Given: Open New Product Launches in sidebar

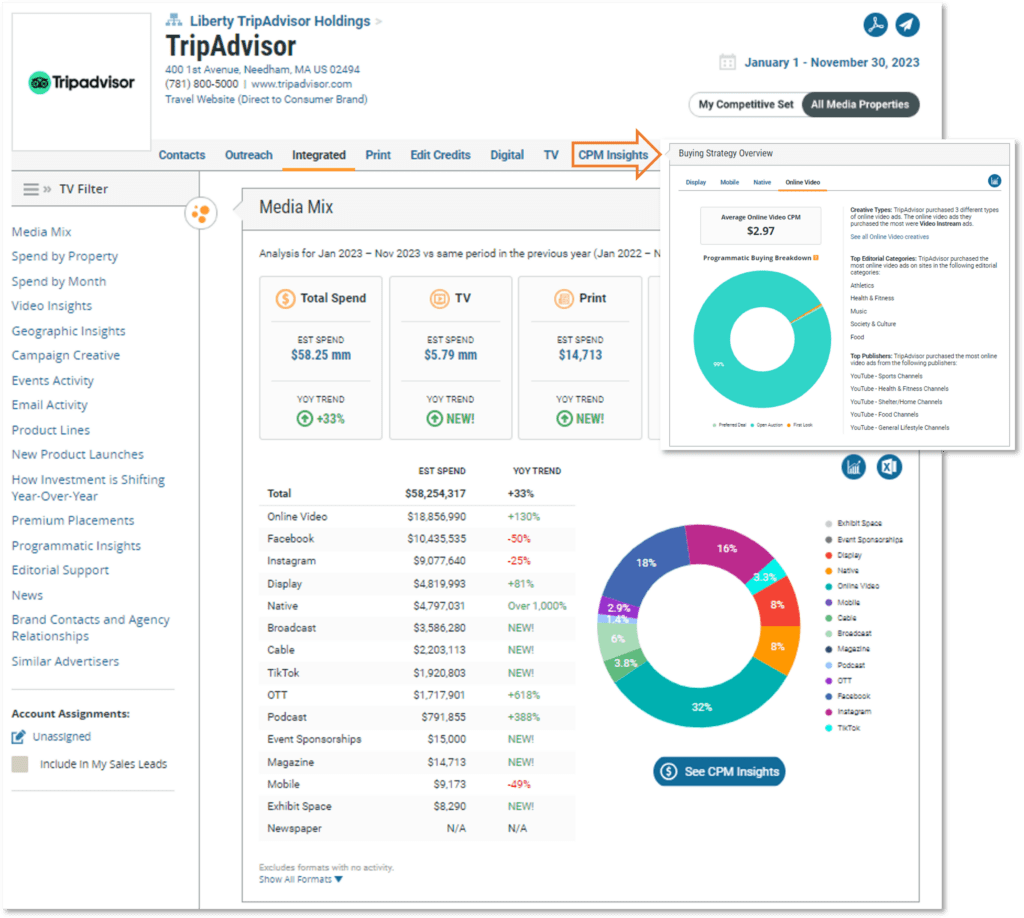Looking at the screenshot, I should coord(78,454).
